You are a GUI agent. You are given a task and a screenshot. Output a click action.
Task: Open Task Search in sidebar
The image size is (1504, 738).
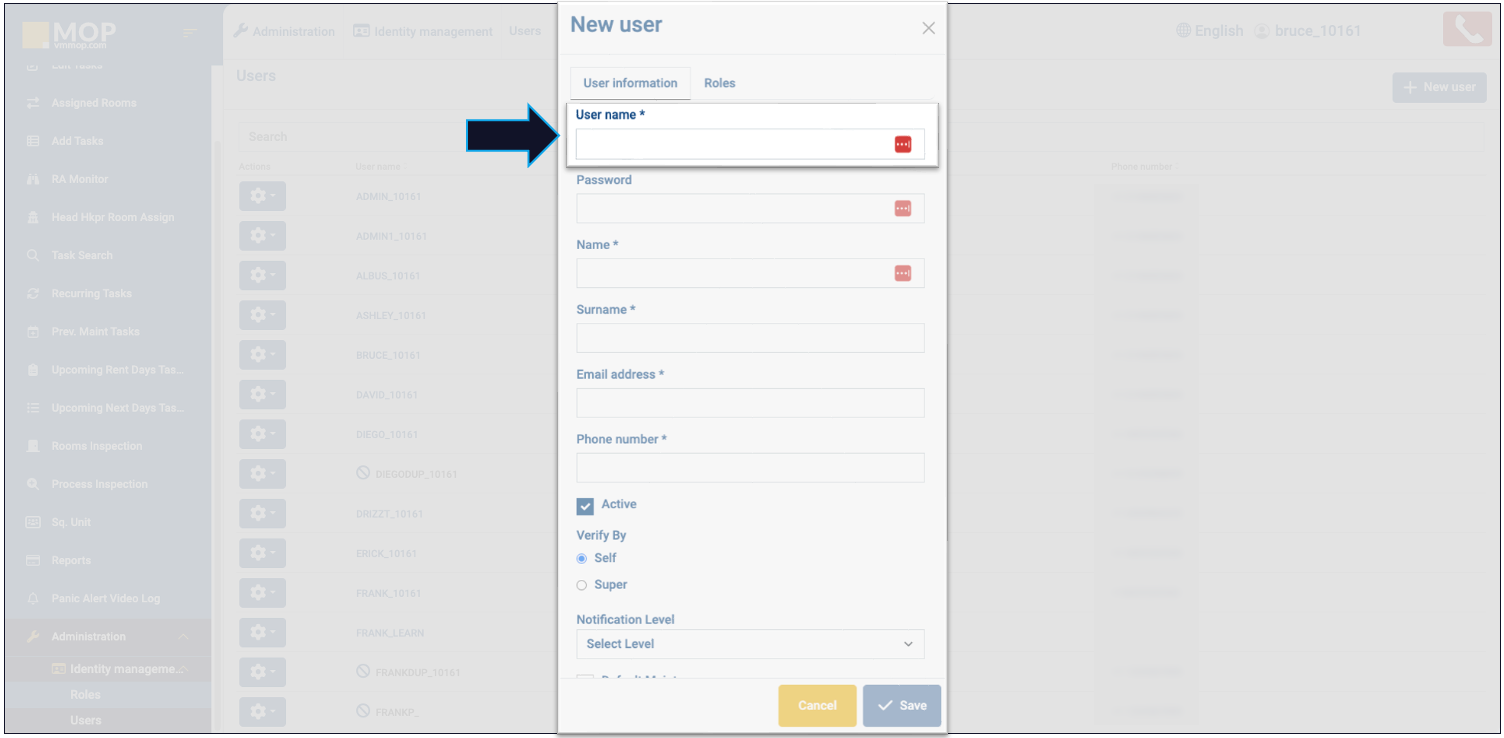click(81, 256)
